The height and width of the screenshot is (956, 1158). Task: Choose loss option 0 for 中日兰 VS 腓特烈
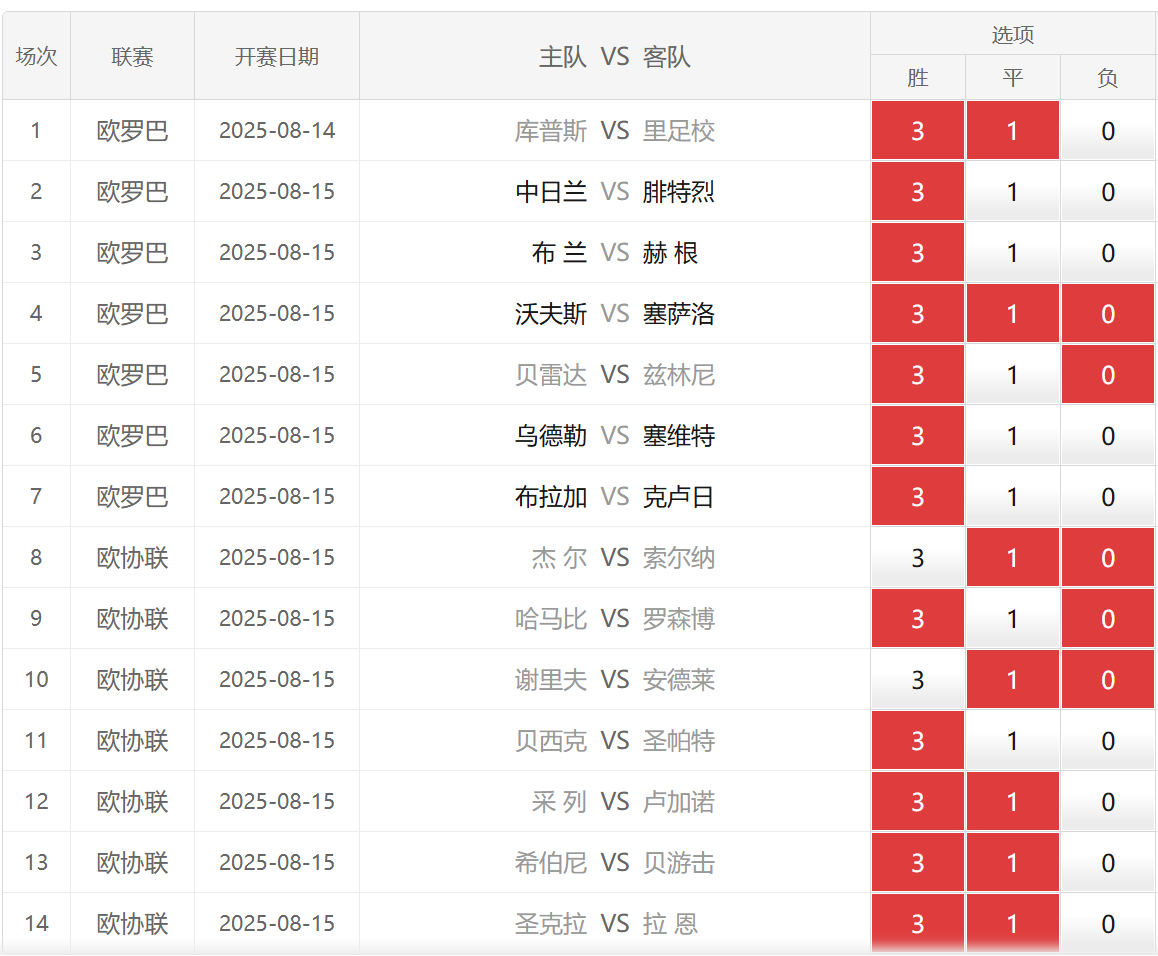pyautogui.click(x=1108, y=192)
